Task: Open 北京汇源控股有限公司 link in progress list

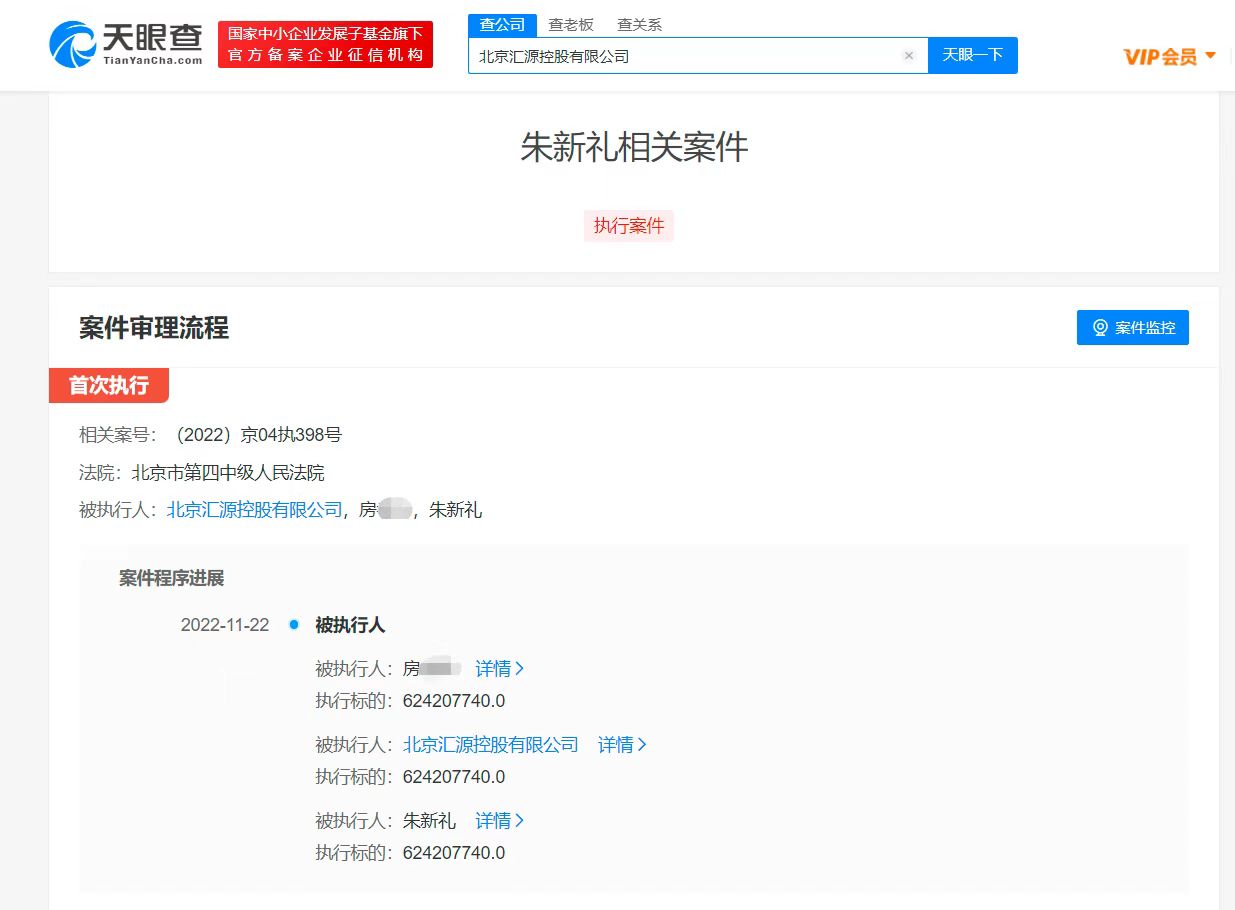Action: point(490,745)
